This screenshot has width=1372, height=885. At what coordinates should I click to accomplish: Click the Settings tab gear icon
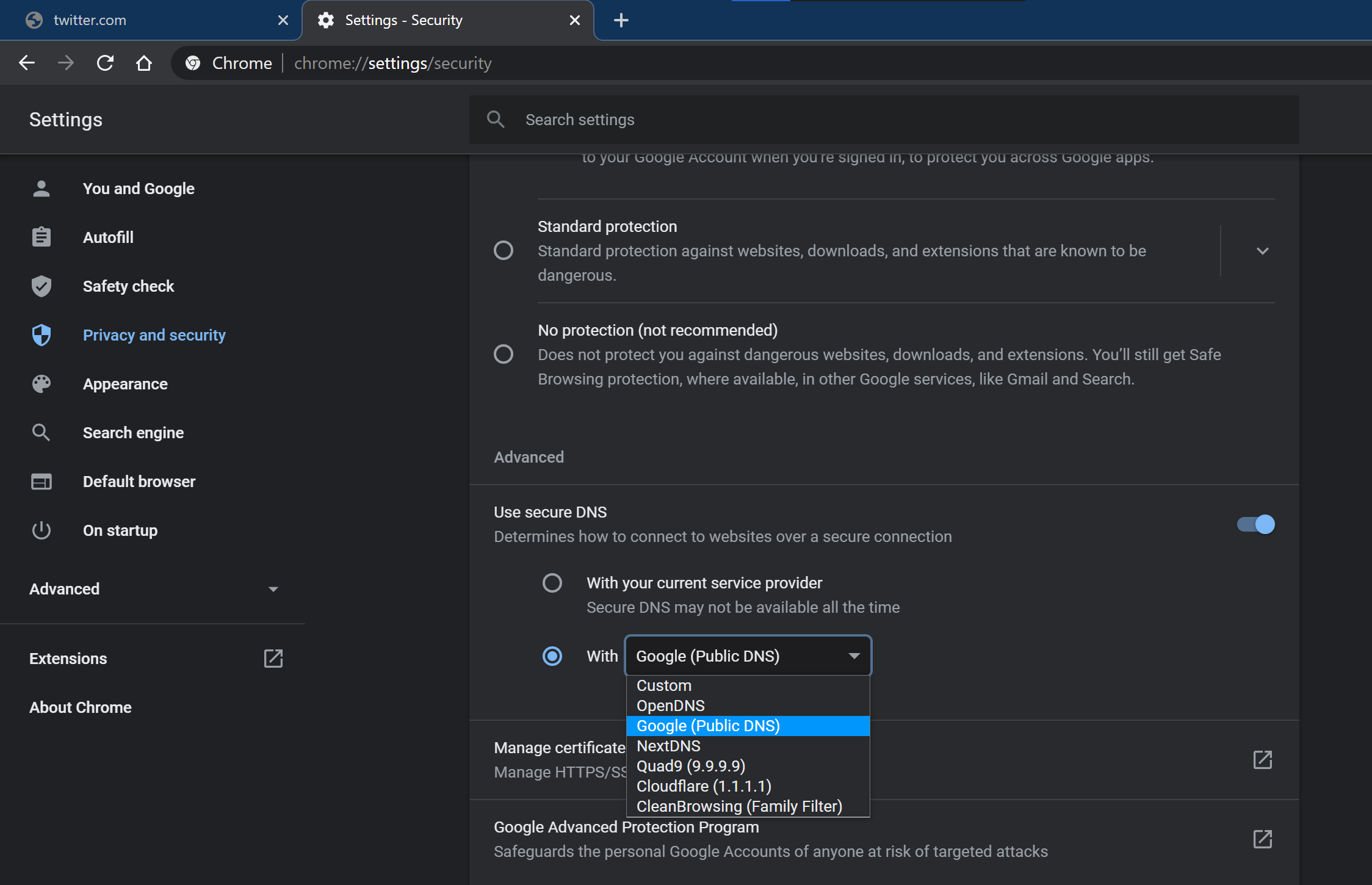(326, 20)
